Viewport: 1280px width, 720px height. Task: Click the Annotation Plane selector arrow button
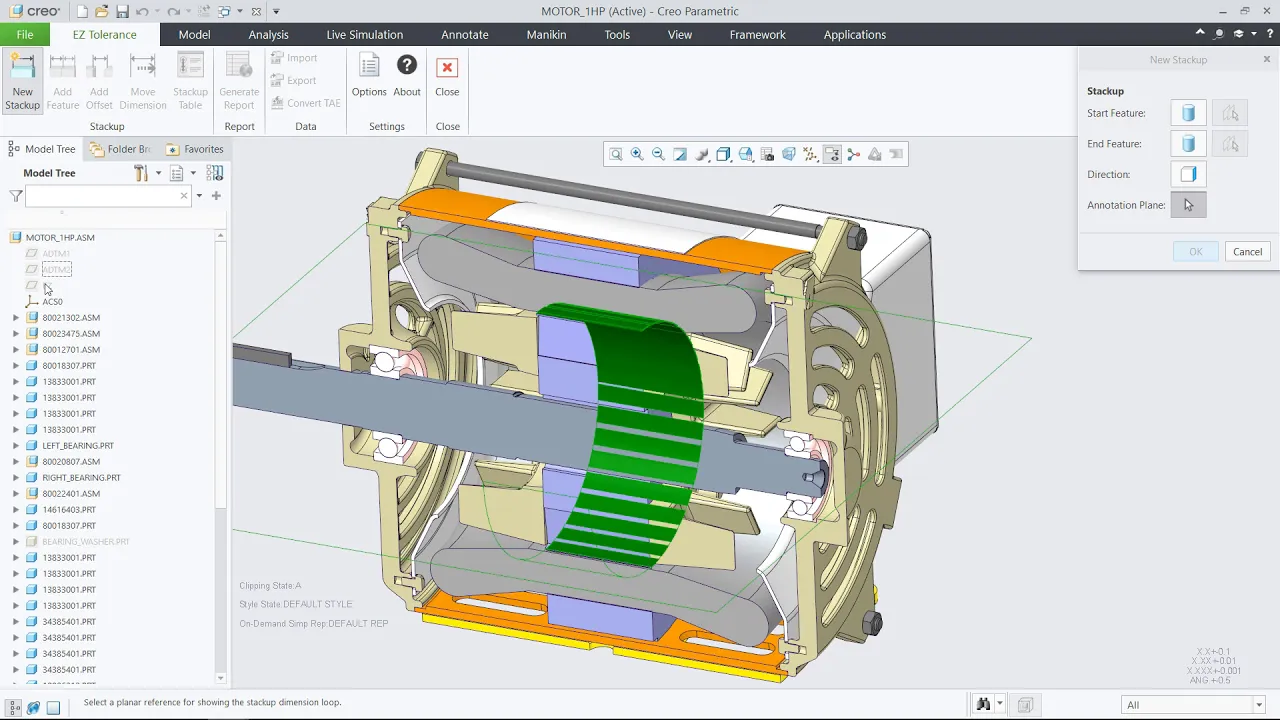click(1189, 205)
